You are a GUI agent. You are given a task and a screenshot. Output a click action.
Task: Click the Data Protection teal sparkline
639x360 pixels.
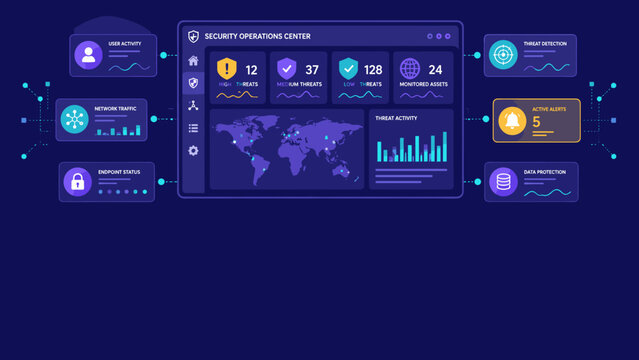click(547, 192)
